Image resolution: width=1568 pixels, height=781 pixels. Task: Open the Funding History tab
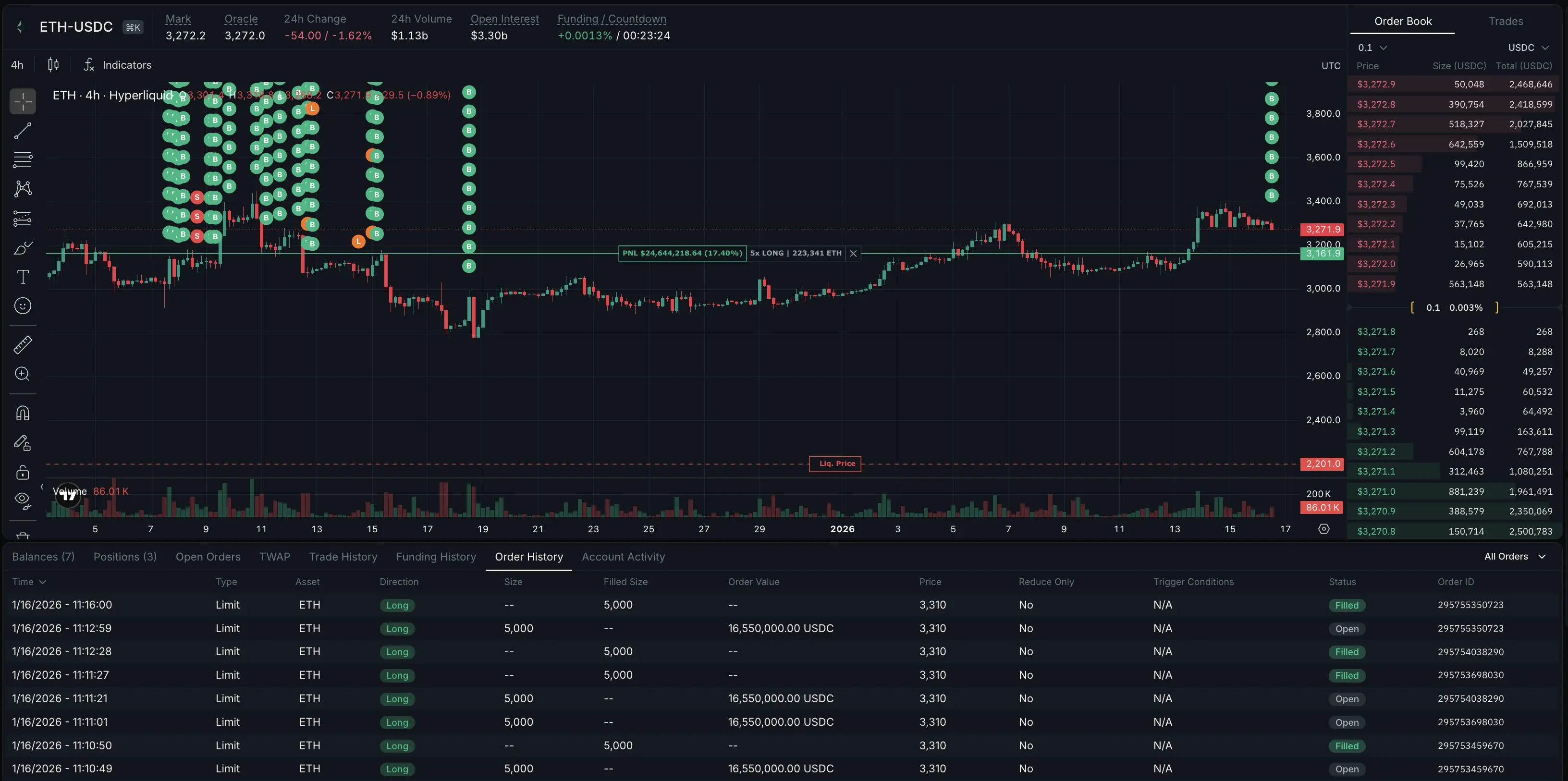point(436,557)
